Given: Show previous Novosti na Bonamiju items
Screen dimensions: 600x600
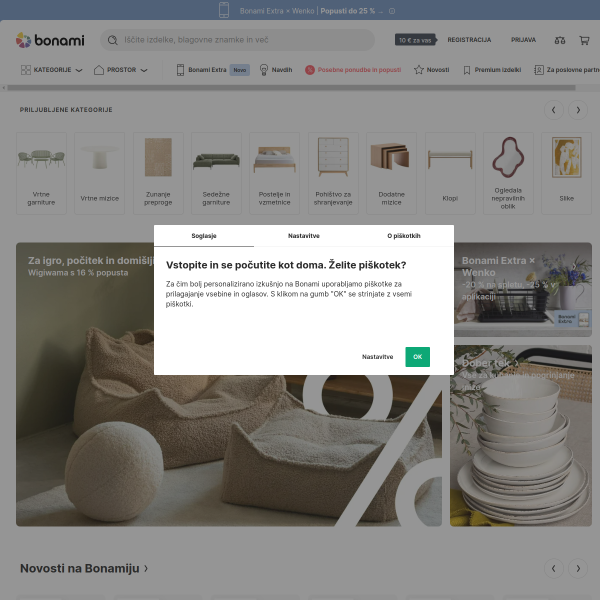Looking at the screenshot, I should pyautogui.click(x=554, y=569).
